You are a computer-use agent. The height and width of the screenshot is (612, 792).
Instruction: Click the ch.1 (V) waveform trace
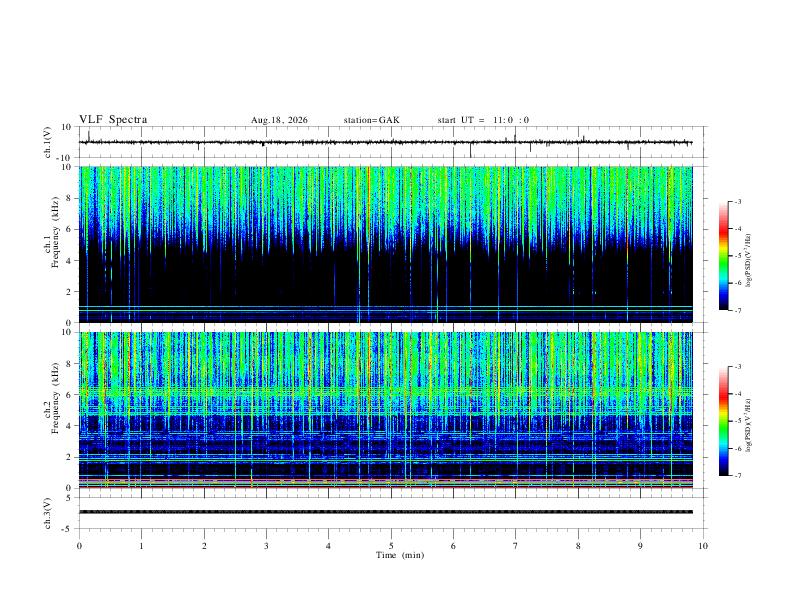coord(385,142)
